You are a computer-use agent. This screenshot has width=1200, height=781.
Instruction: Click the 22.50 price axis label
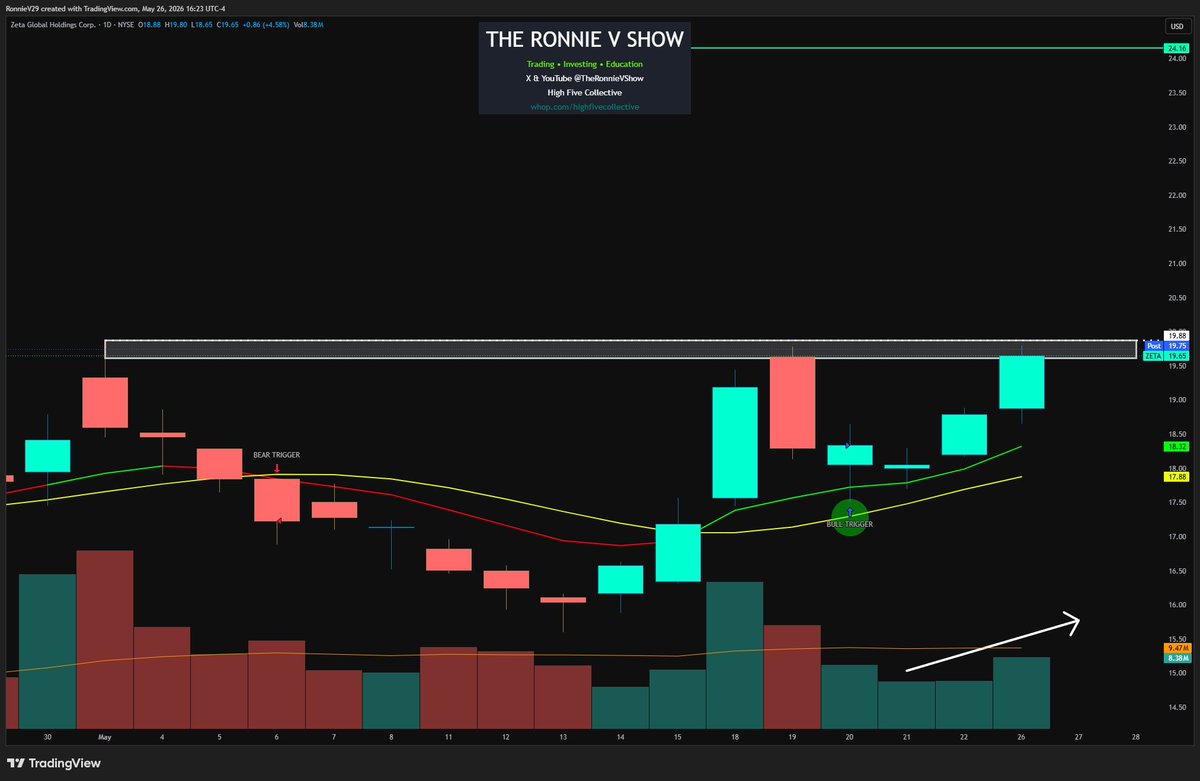1175,161
